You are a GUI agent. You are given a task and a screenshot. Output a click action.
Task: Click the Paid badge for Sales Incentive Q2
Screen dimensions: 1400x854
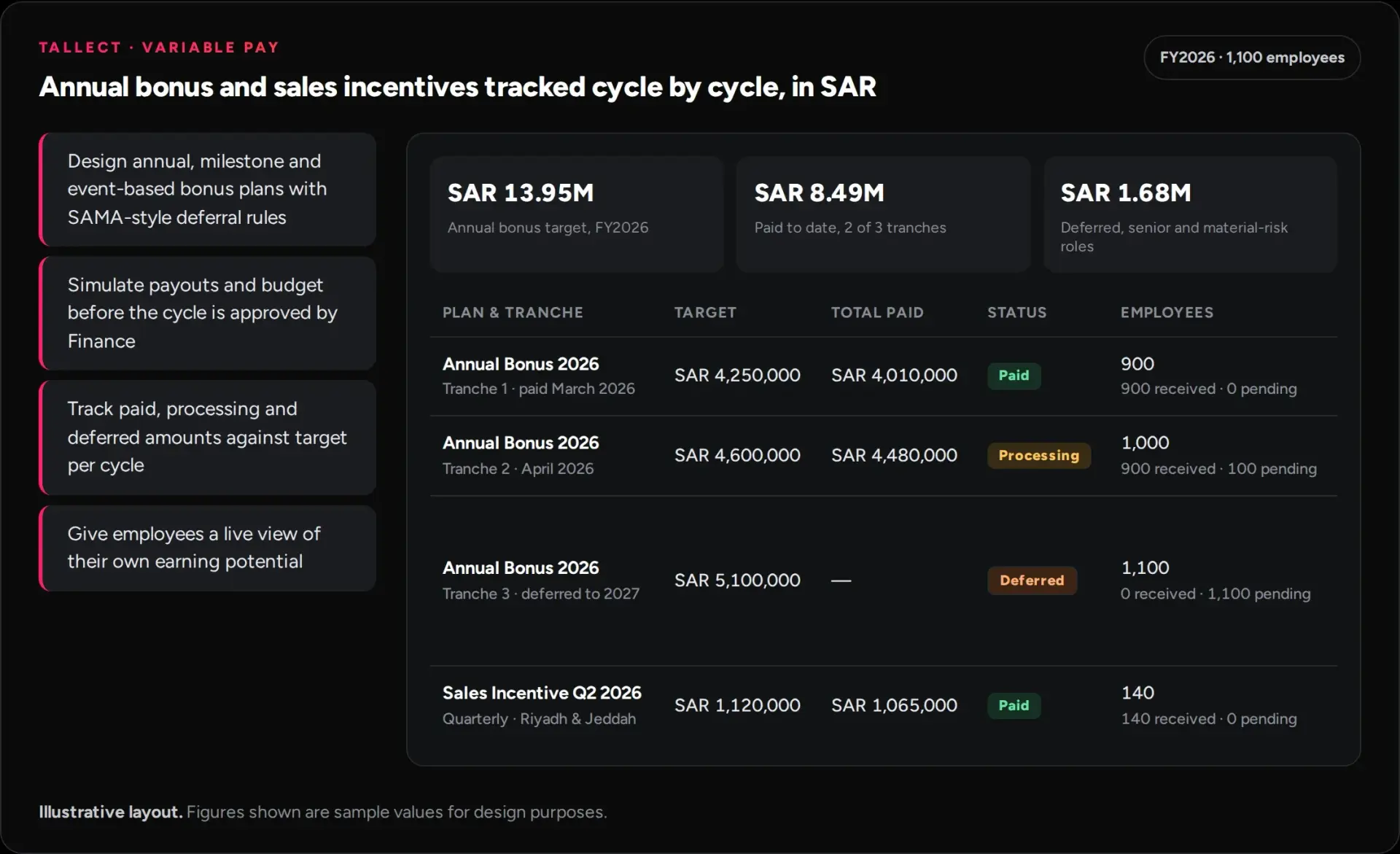(1014, 705)
